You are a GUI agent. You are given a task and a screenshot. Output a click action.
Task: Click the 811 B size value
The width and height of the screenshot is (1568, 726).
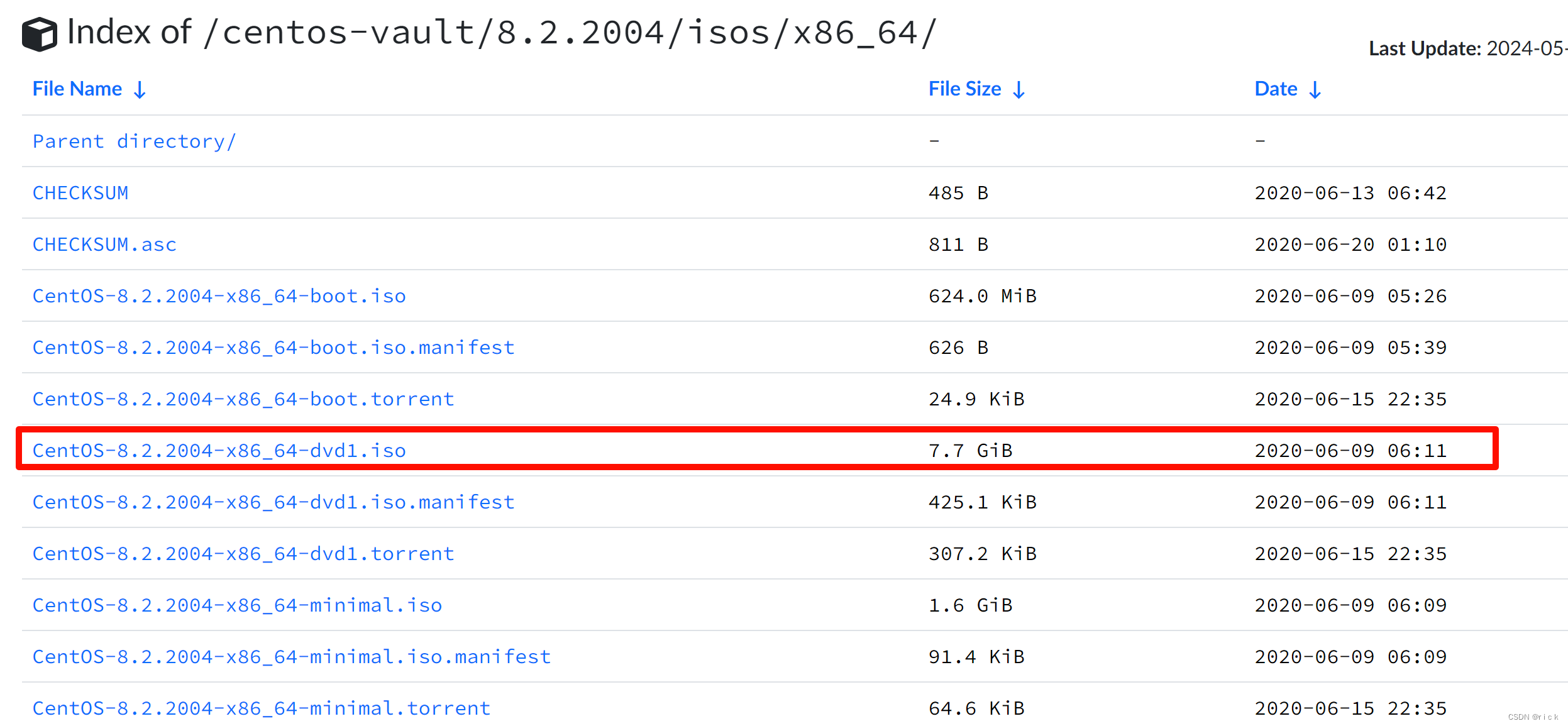(x=958, y=245)
